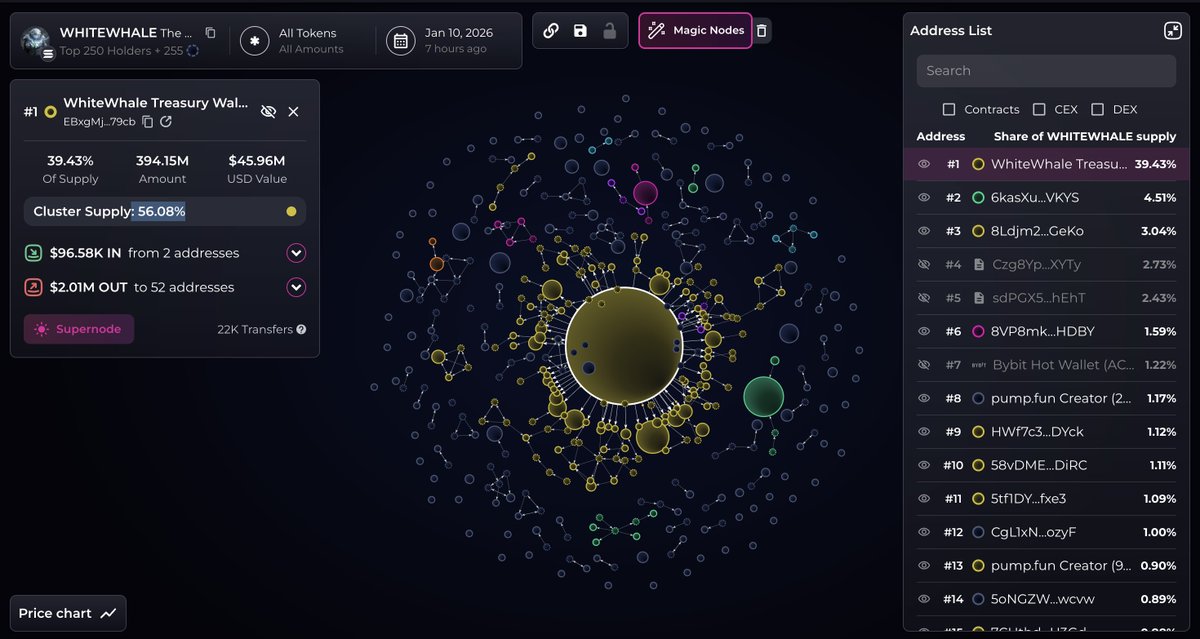1200x639 pixels.
Task: Copy the WHITEWHALE token address
Action: tap(210, 33)
